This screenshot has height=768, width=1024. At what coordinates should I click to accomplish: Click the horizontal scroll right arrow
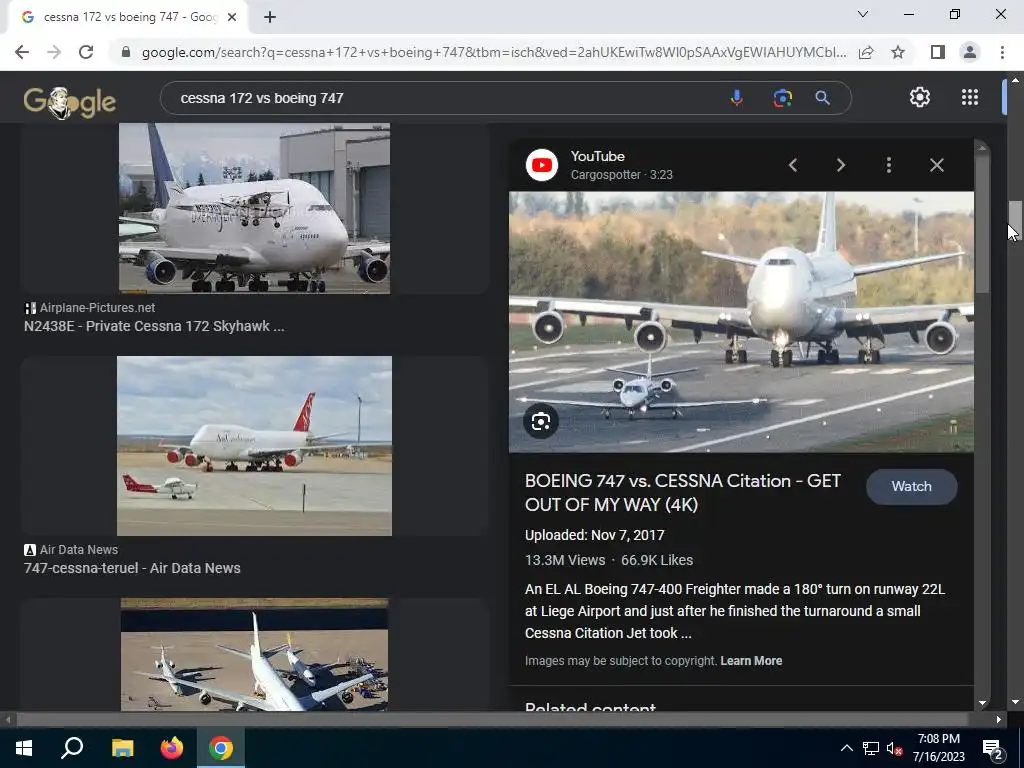[x=999, y=720]
